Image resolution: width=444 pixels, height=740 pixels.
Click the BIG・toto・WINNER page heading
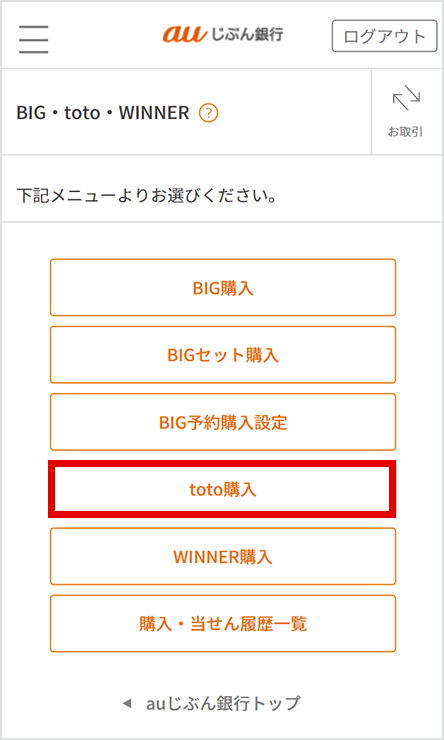click(103, 113)
